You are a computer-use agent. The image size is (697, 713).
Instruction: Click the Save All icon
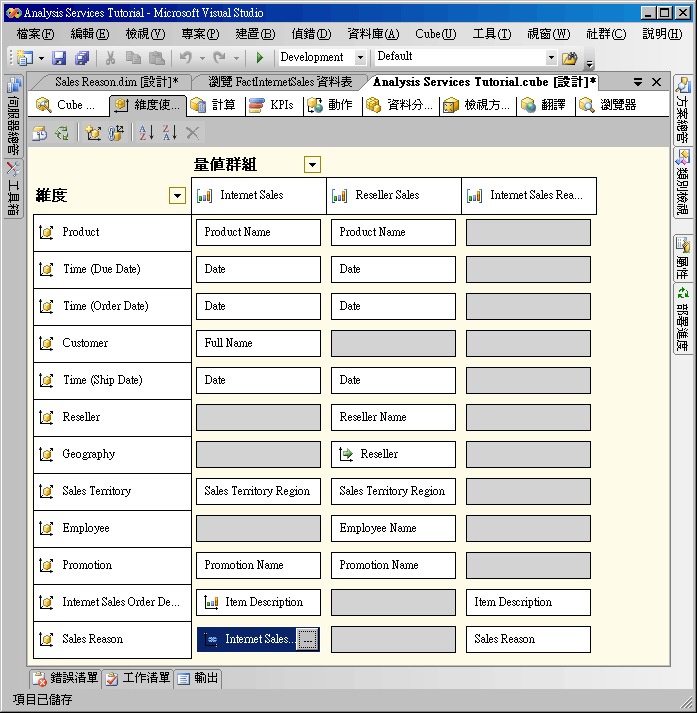coord(82,58)
